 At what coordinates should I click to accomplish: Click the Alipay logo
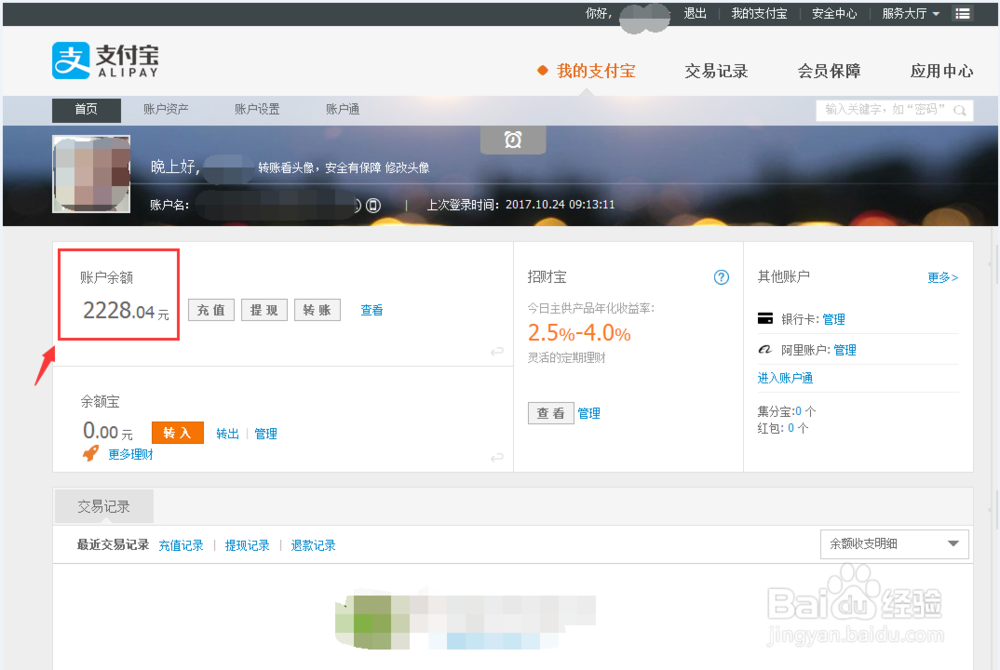(x=105, y=61)
